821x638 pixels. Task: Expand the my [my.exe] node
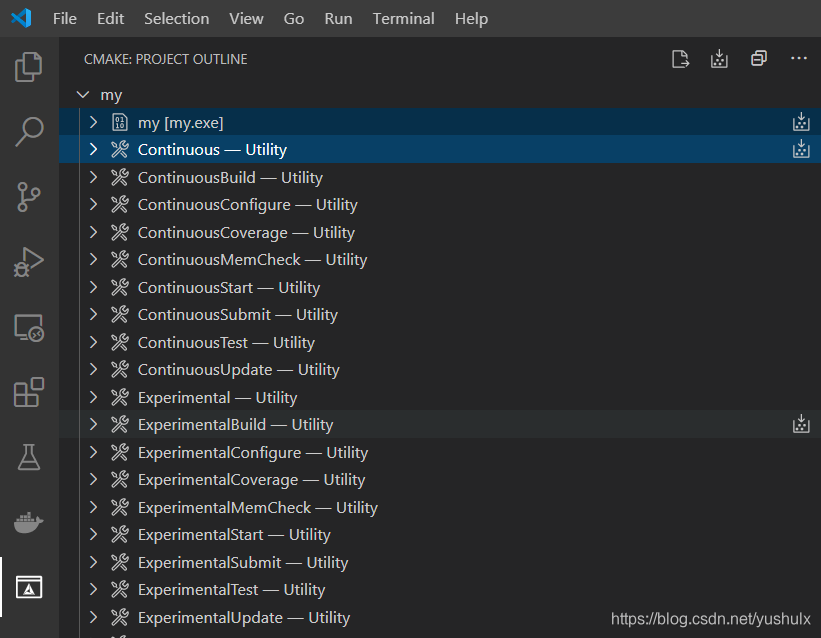pyautogui.click(x=93, y=123)
